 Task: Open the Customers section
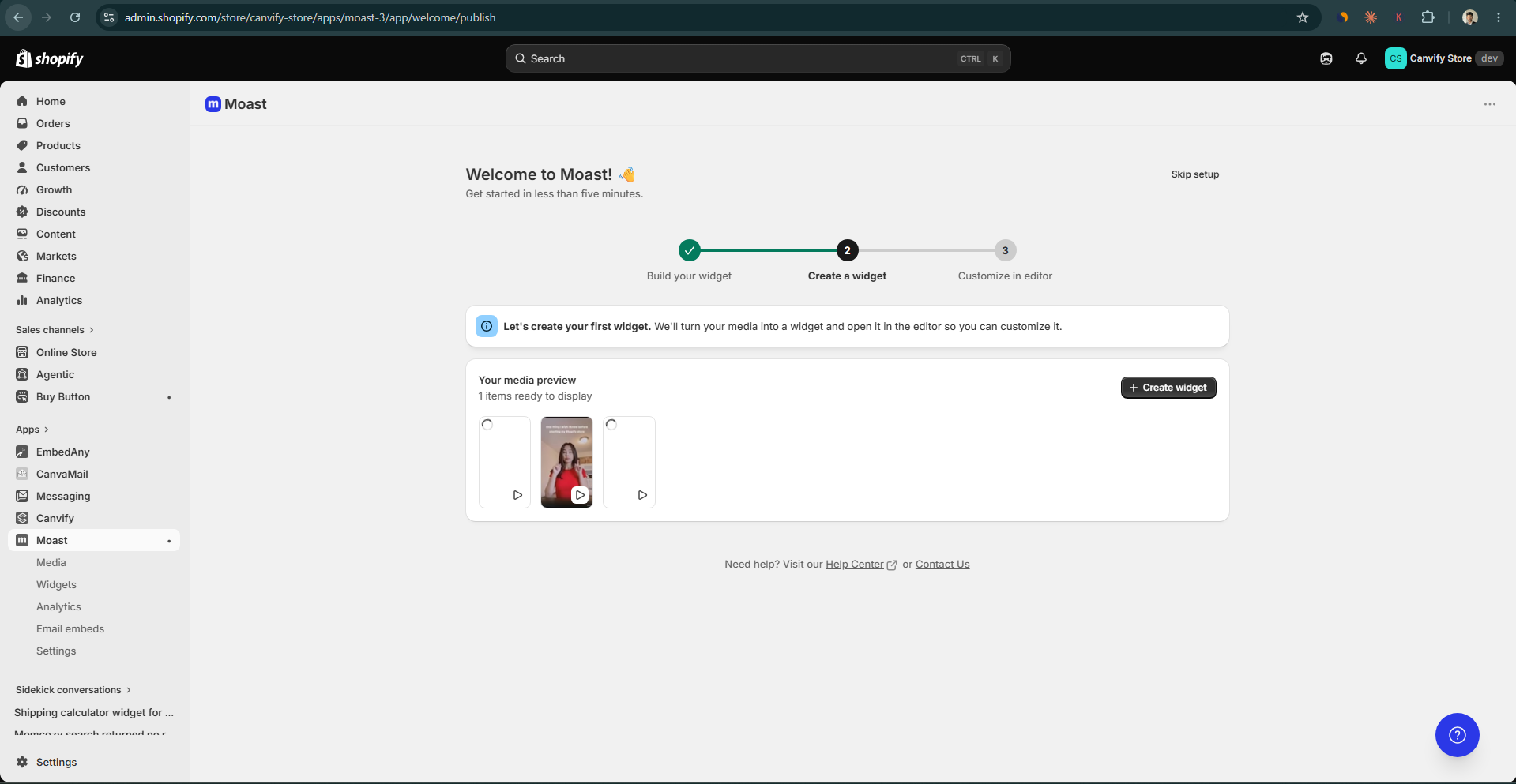tap(63, 167)
